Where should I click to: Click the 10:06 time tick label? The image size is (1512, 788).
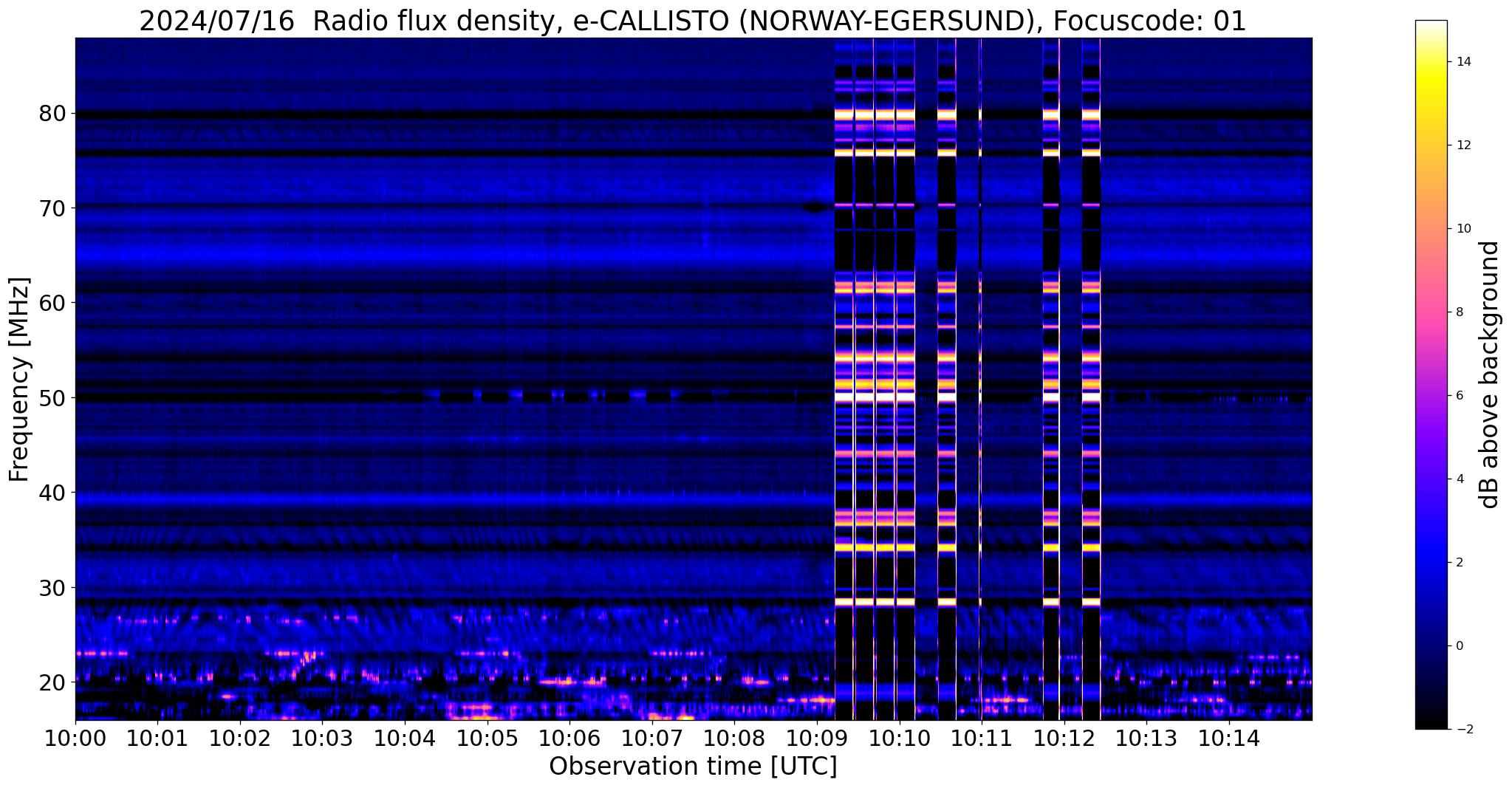pyautogui.click(x=569, y=739)
